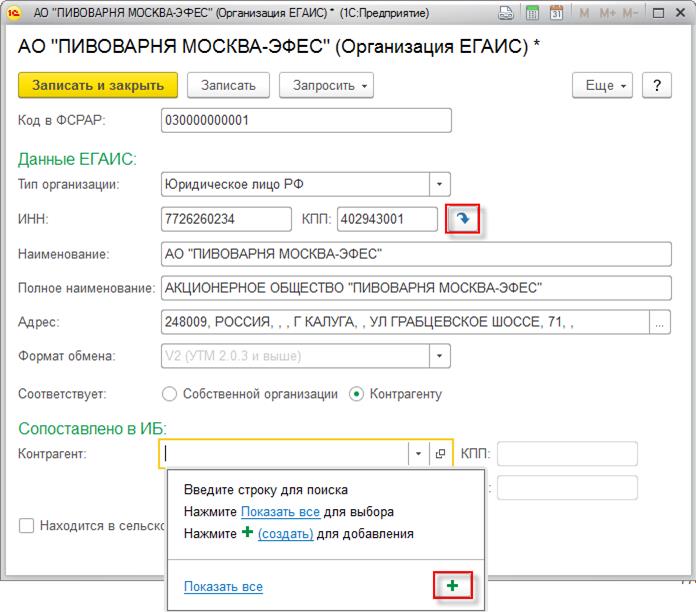
Task: Click the Адрес input field
Action: [x=405, y=322]
